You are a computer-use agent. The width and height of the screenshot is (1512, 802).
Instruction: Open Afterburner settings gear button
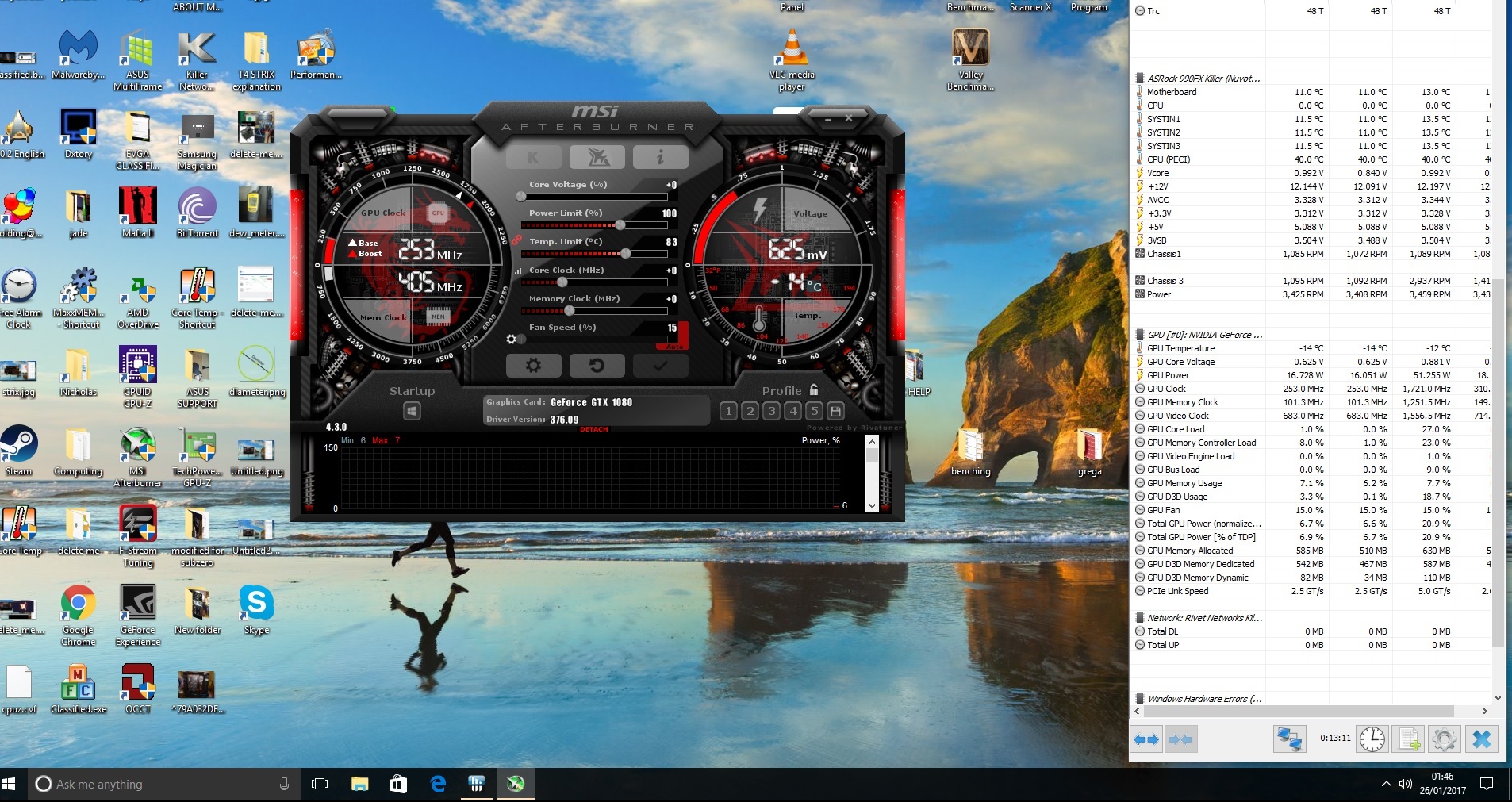pos(534,366)
